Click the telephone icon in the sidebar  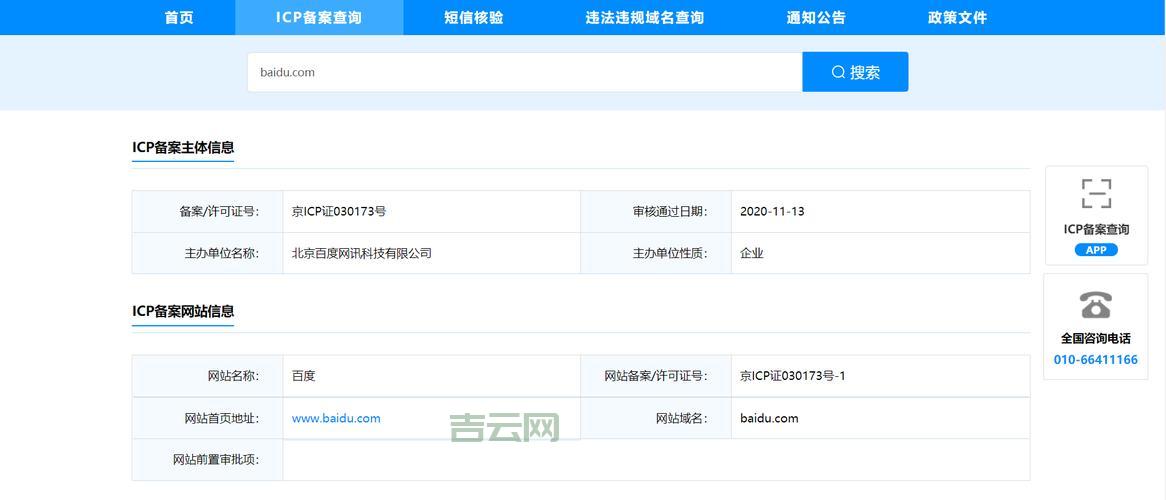point(1096,304)
